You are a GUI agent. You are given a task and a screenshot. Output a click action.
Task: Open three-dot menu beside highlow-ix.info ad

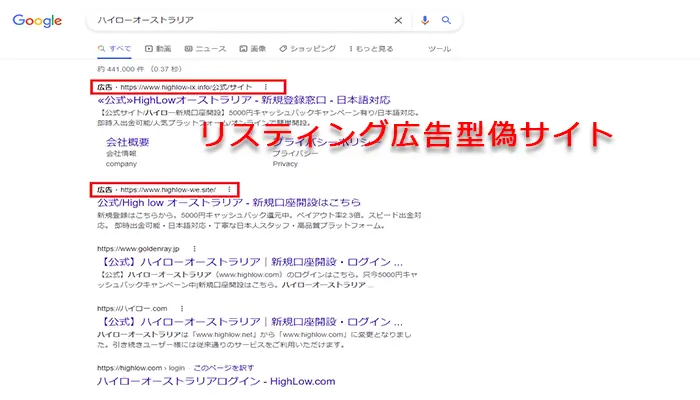pyautogui.click(x=266, y=87)
